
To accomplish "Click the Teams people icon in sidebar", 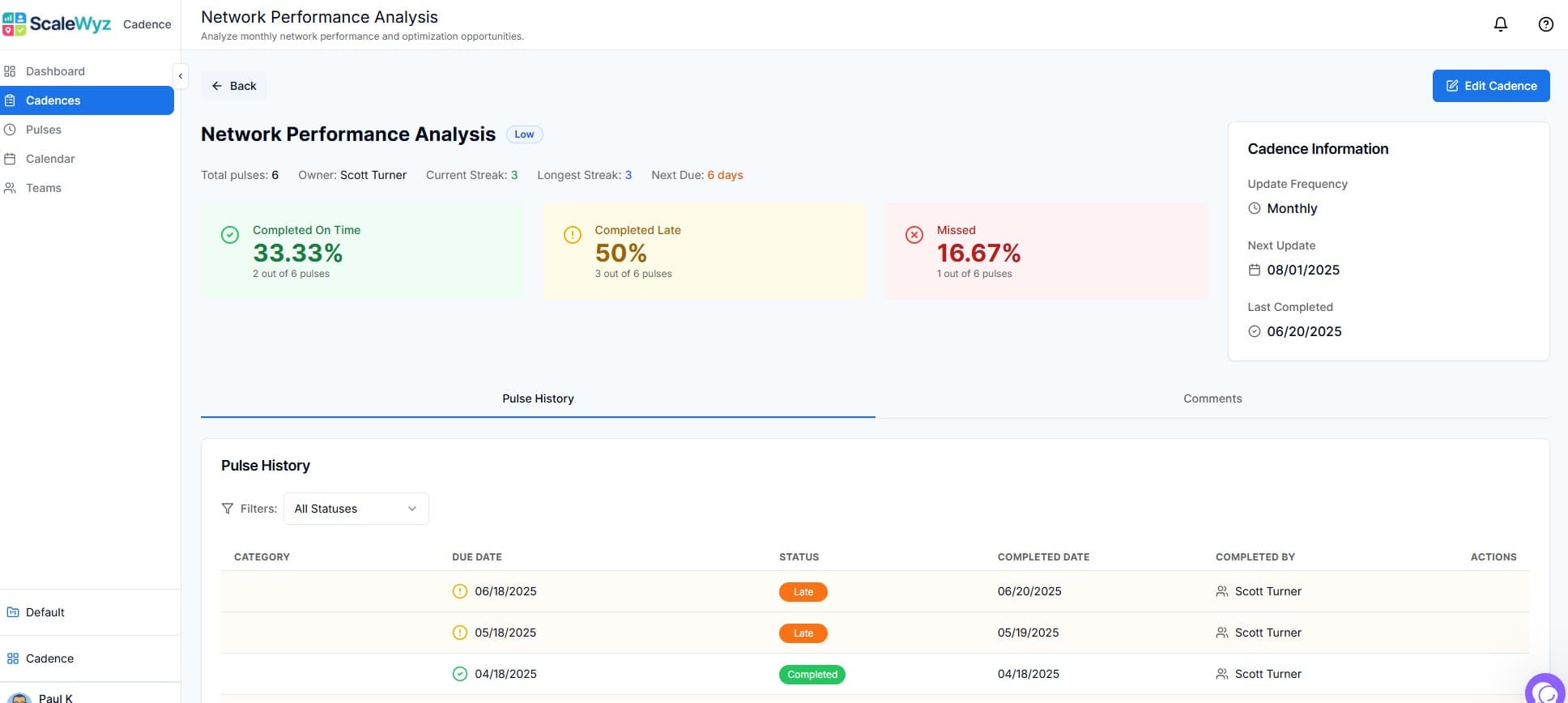I will (x=11, y=188).
